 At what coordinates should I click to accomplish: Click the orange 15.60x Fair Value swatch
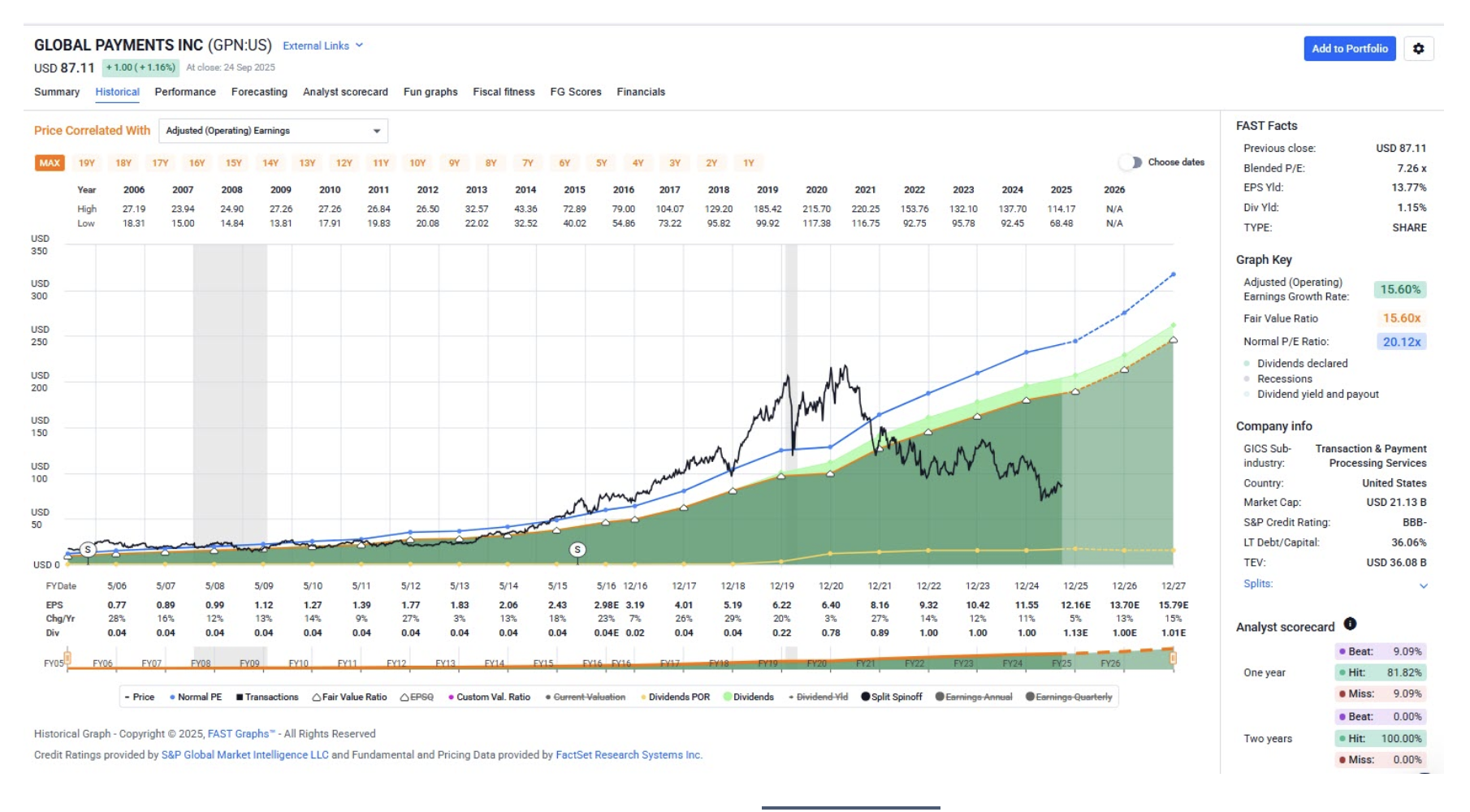[x=1402, y=318]
